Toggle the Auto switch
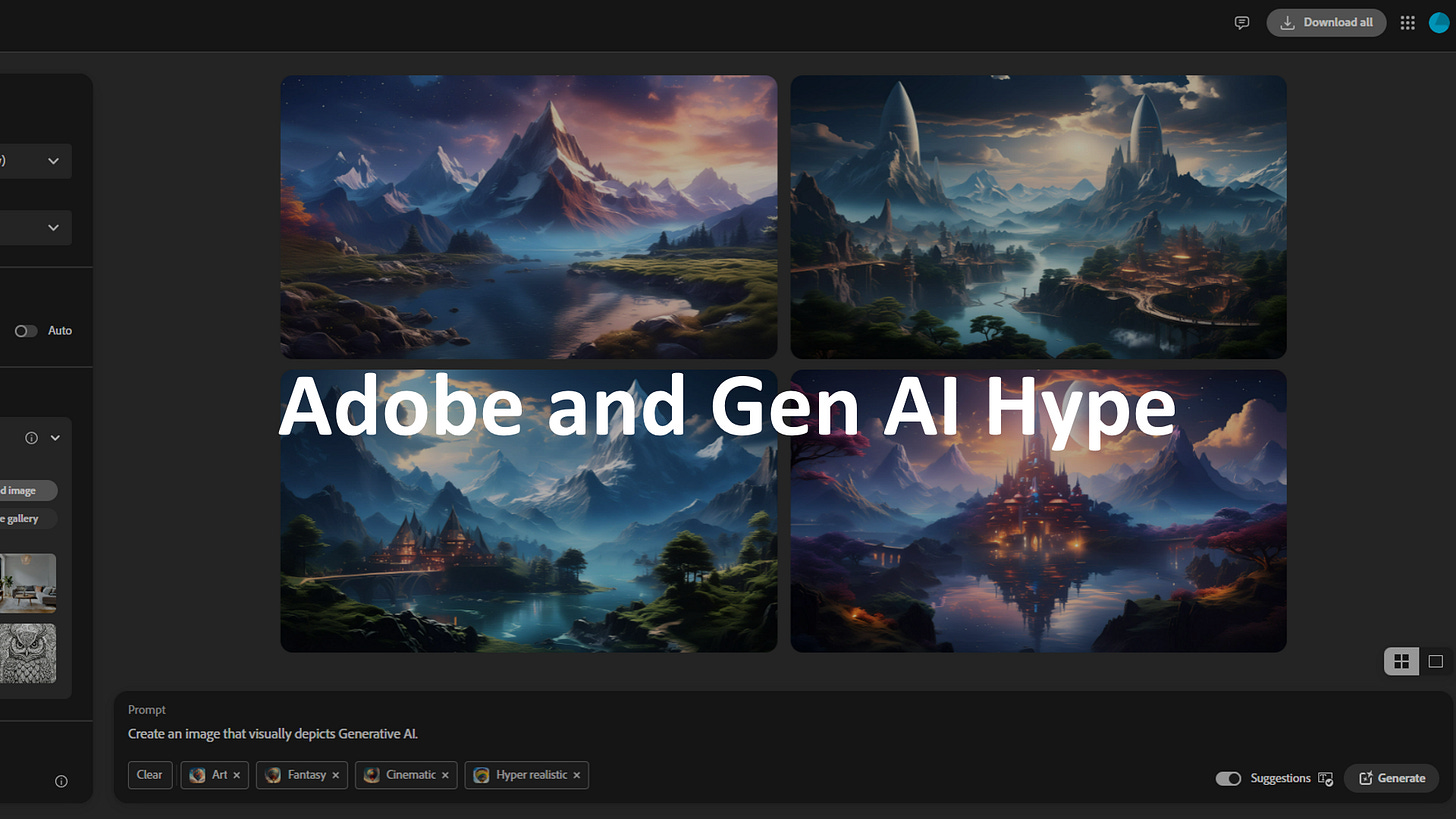Viewport: 1456px width, 819px height. pos(26,331)
